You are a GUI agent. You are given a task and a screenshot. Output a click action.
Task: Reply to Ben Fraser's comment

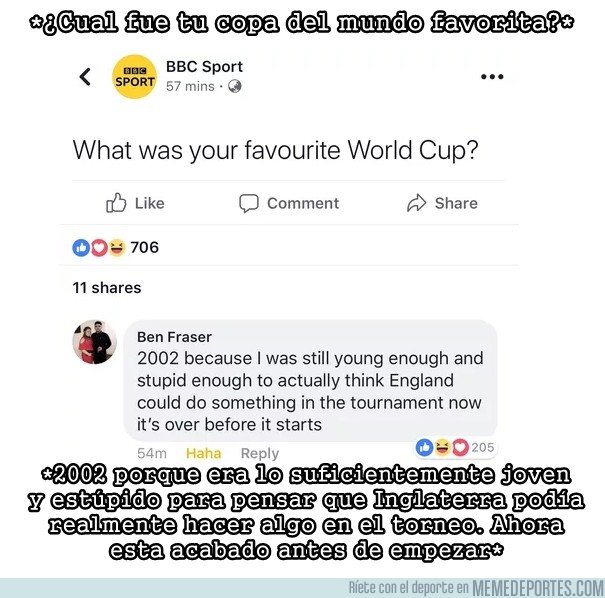click(x=260, y=453)
